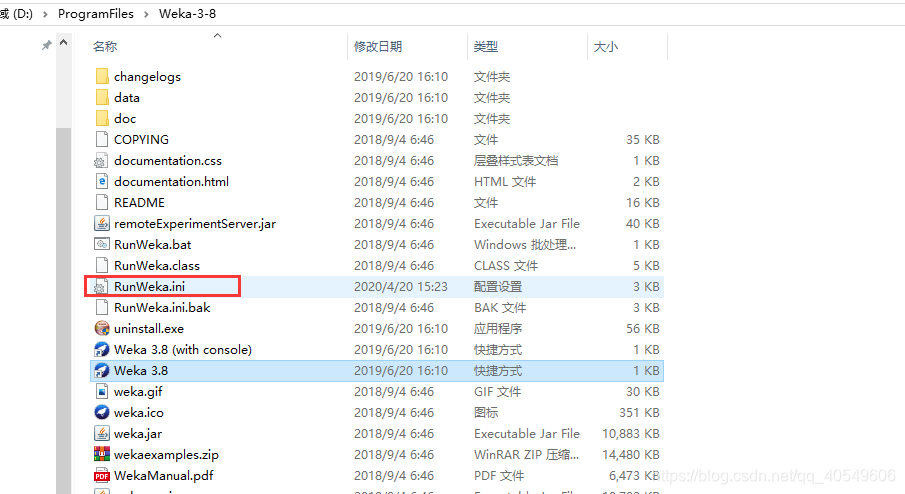Click the RunWeka.class file icon
The image size is (905, 494).
[102, 265]
